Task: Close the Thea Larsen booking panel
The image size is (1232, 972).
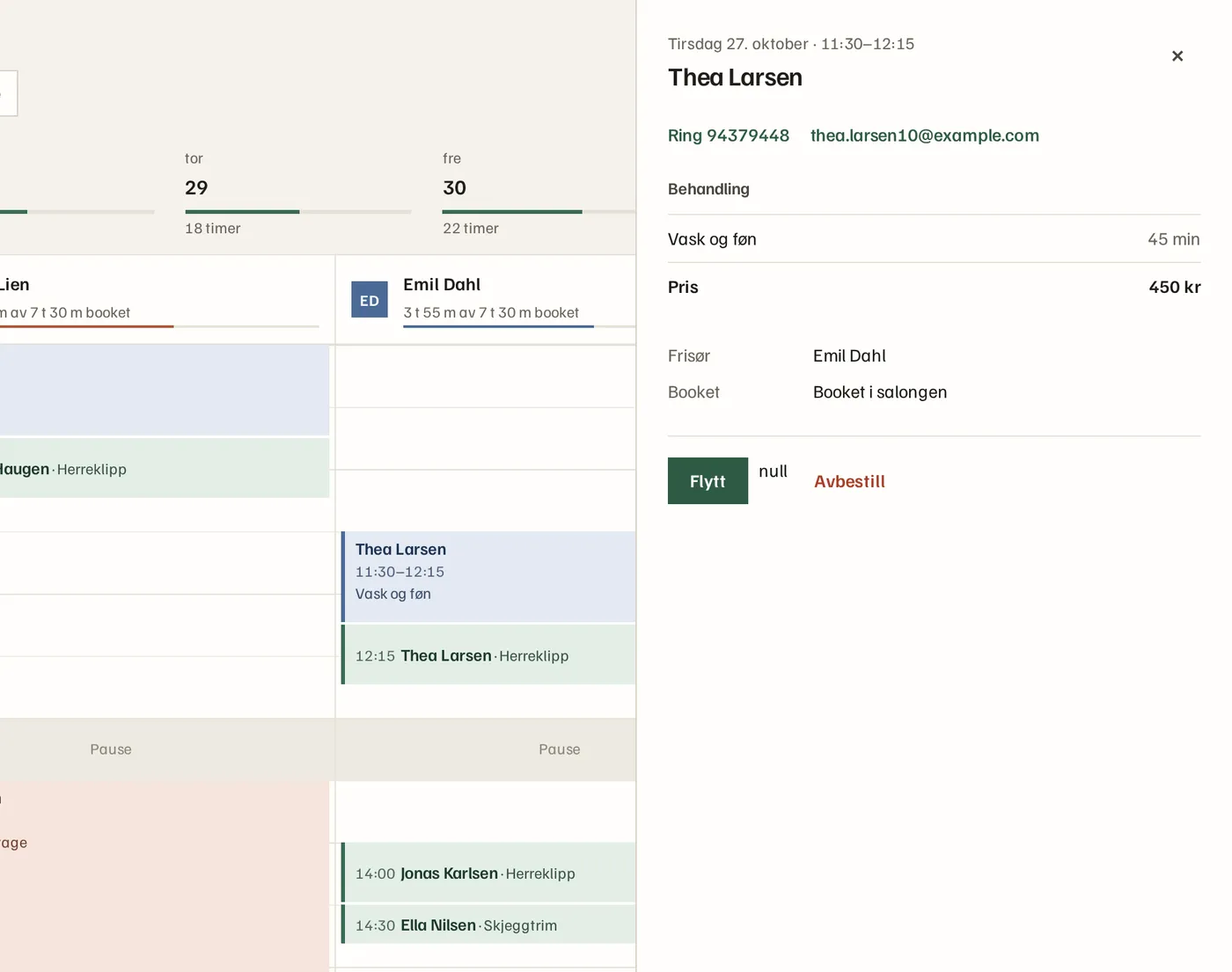Action: 1177,56
